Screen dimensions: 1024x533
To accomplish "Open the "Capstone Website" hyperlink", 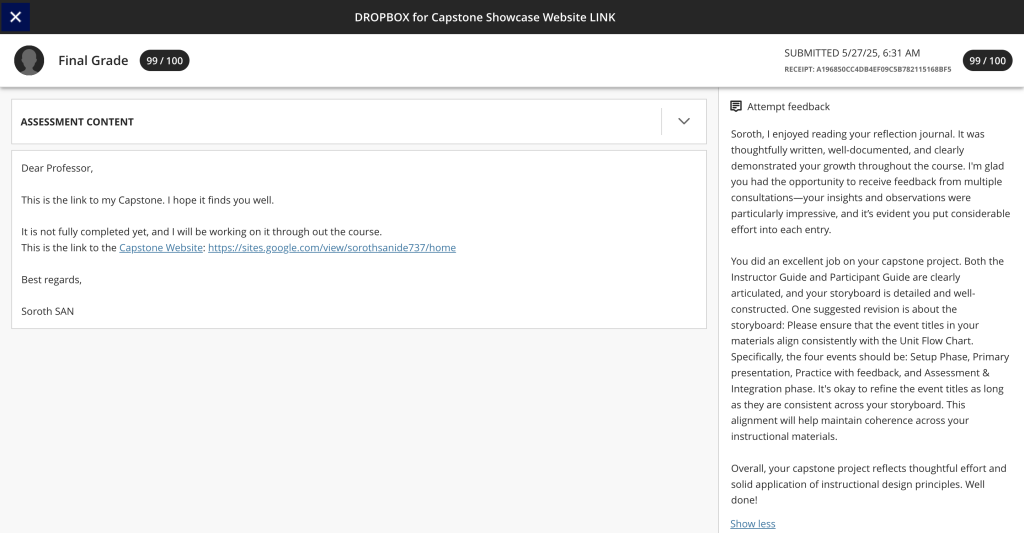I will click(x=161, y=248).
